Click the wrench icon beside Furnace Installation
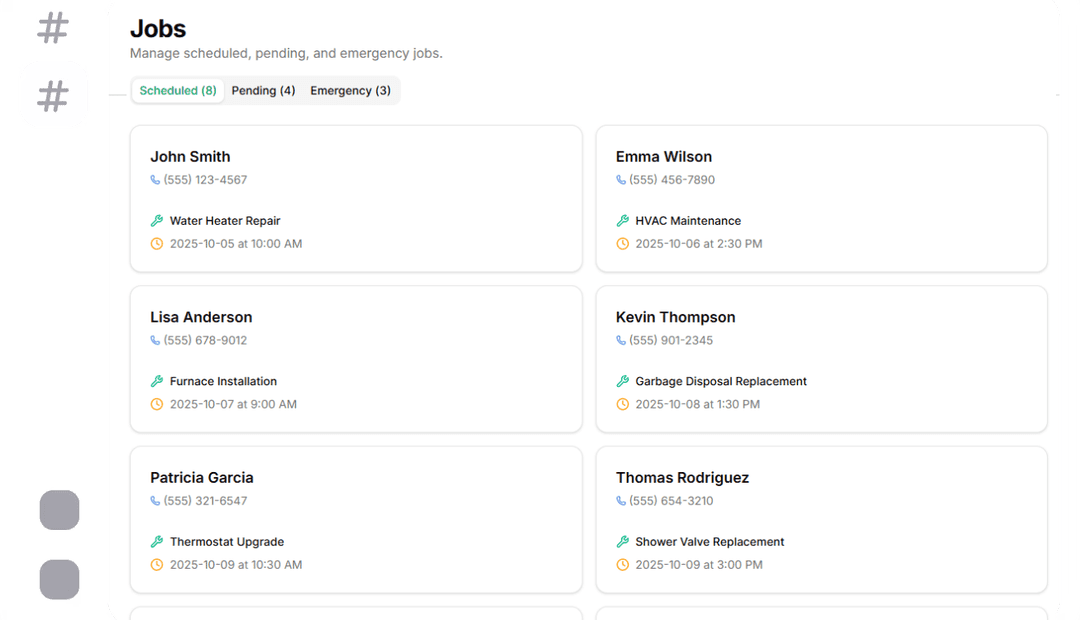This screenshot has width=1080, height=620. pyautogui.click(x=156, y=381)
